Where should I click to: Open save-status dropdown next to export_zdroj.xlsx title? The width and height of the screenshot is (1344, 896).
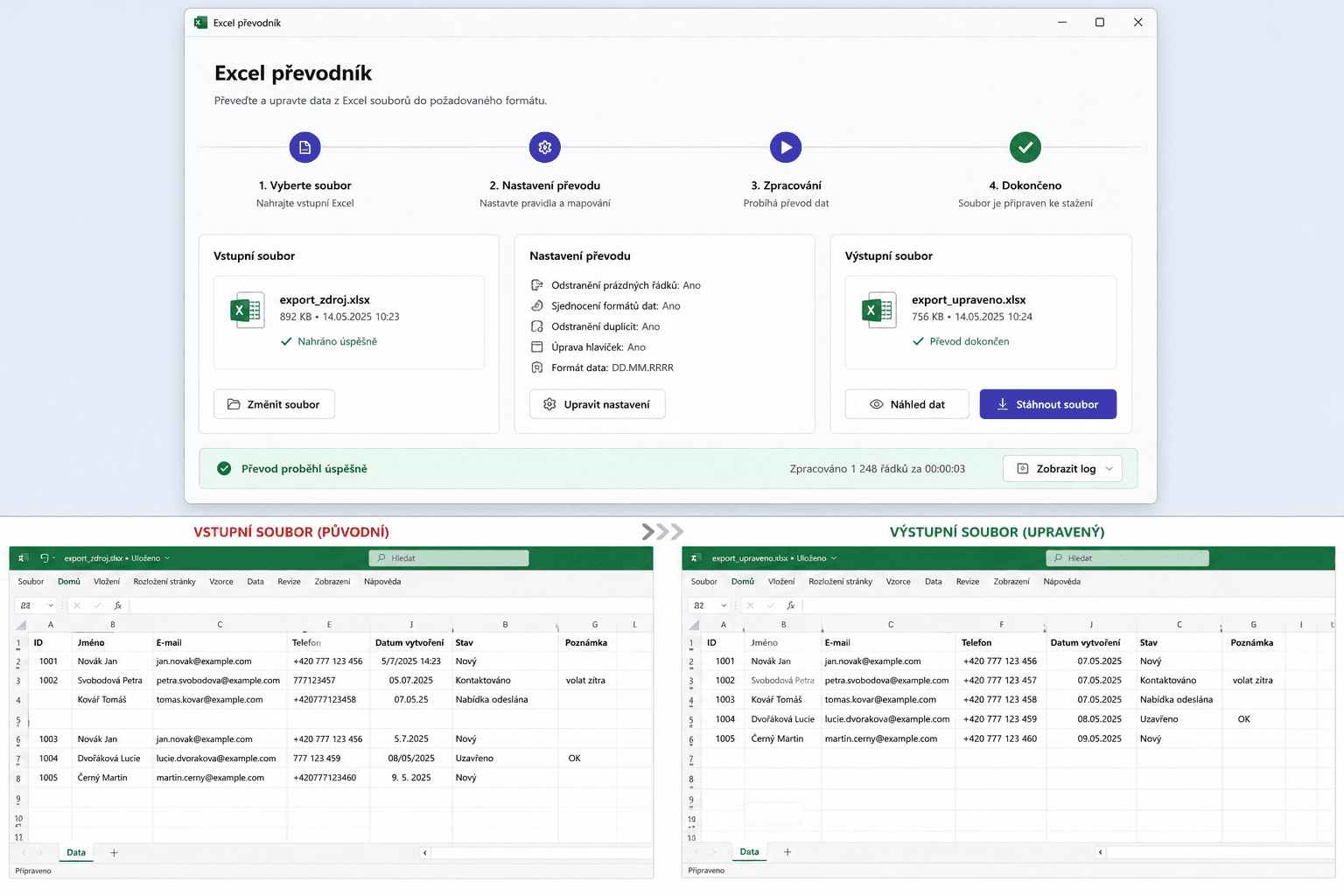tap(167, 558)
